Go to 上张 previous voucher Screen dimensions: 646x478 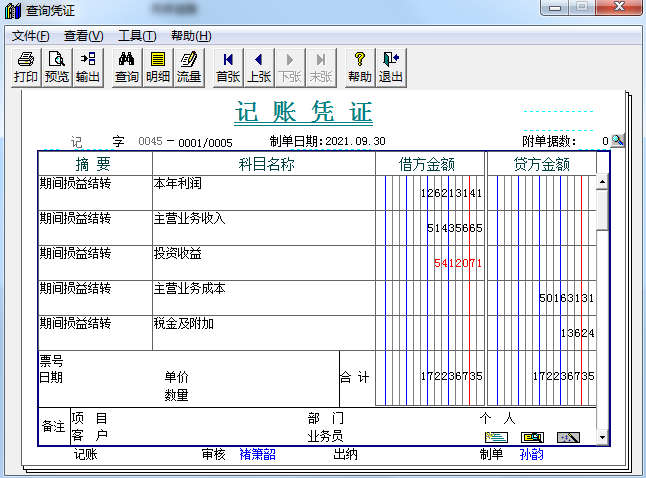pyautogui.click(x=259, y=68)
